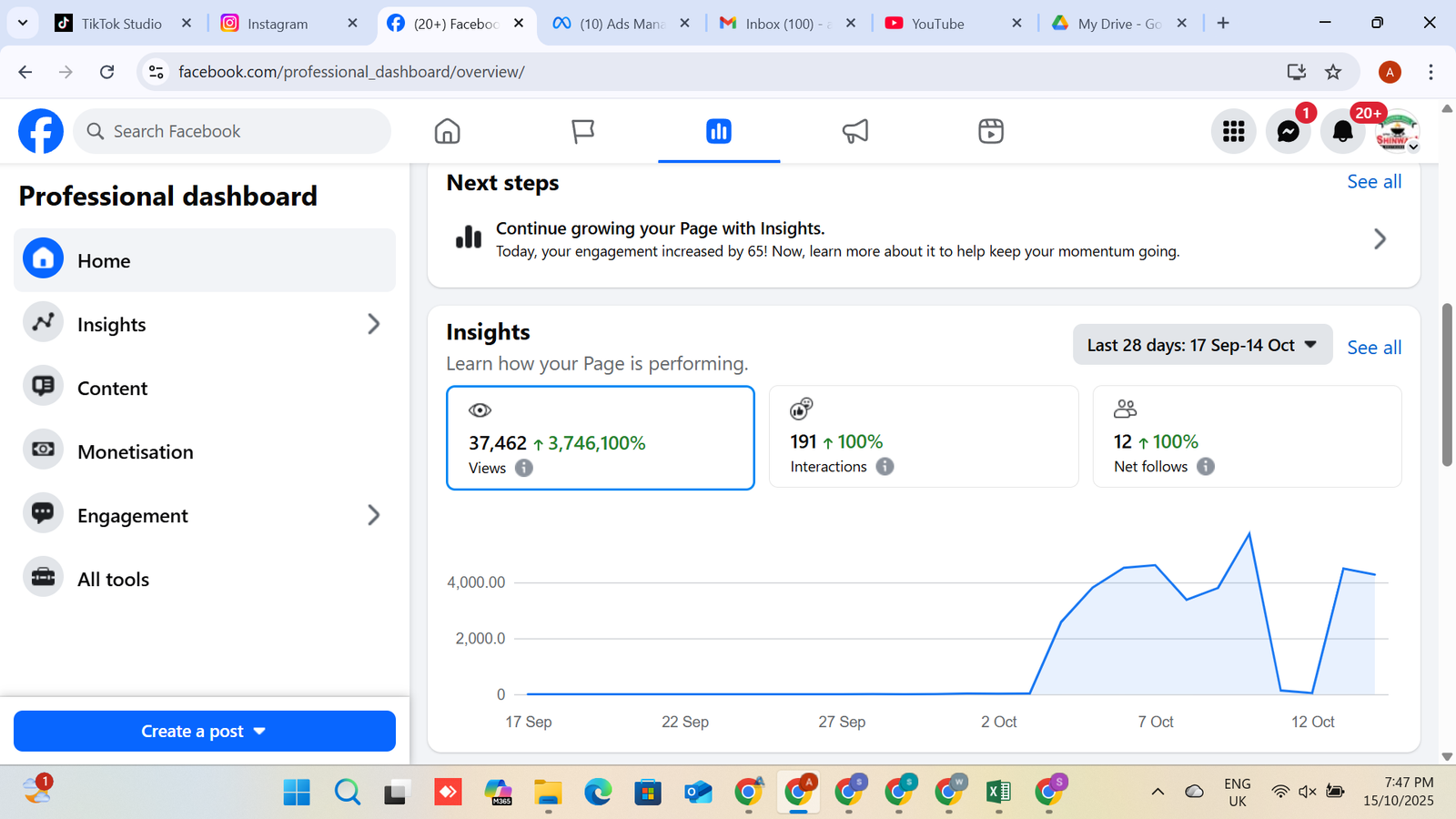Click info icon next to Net follows
Screen dimensions: 1456x819
click(x=1205, y=467)
